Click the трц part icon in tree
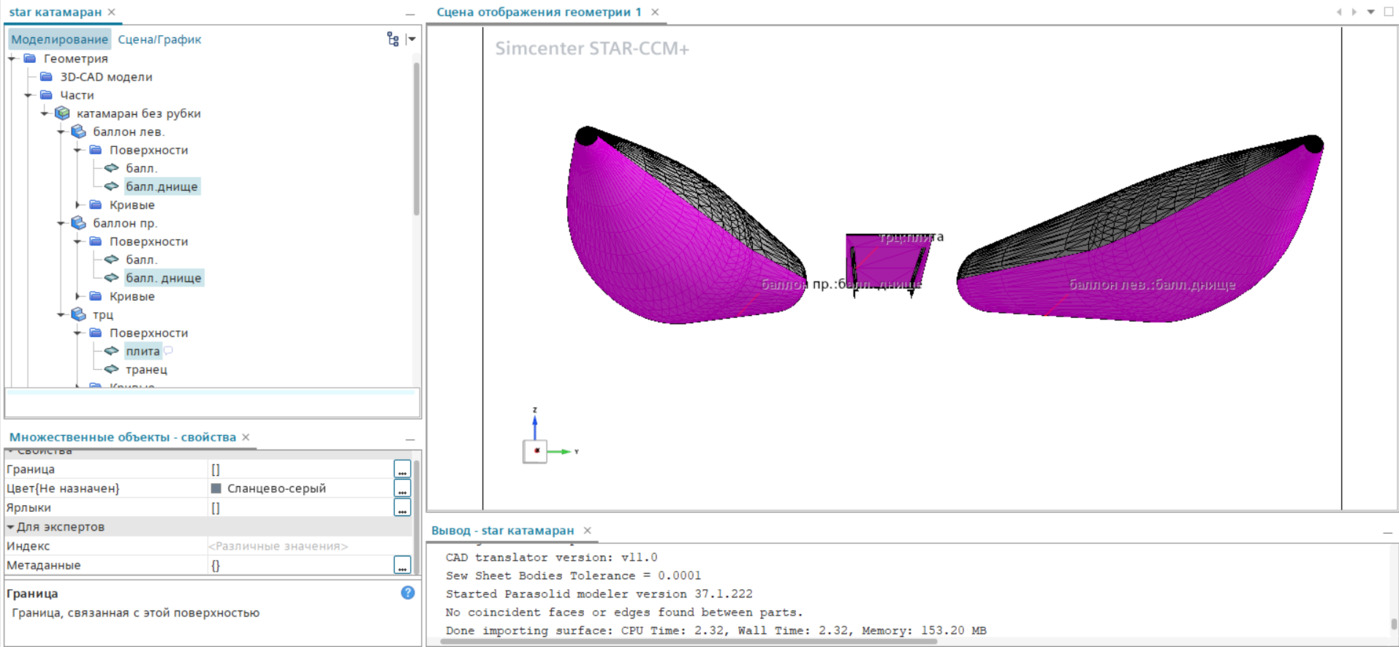Viewport: 1399px width, 647px height. tap(78, 315)
